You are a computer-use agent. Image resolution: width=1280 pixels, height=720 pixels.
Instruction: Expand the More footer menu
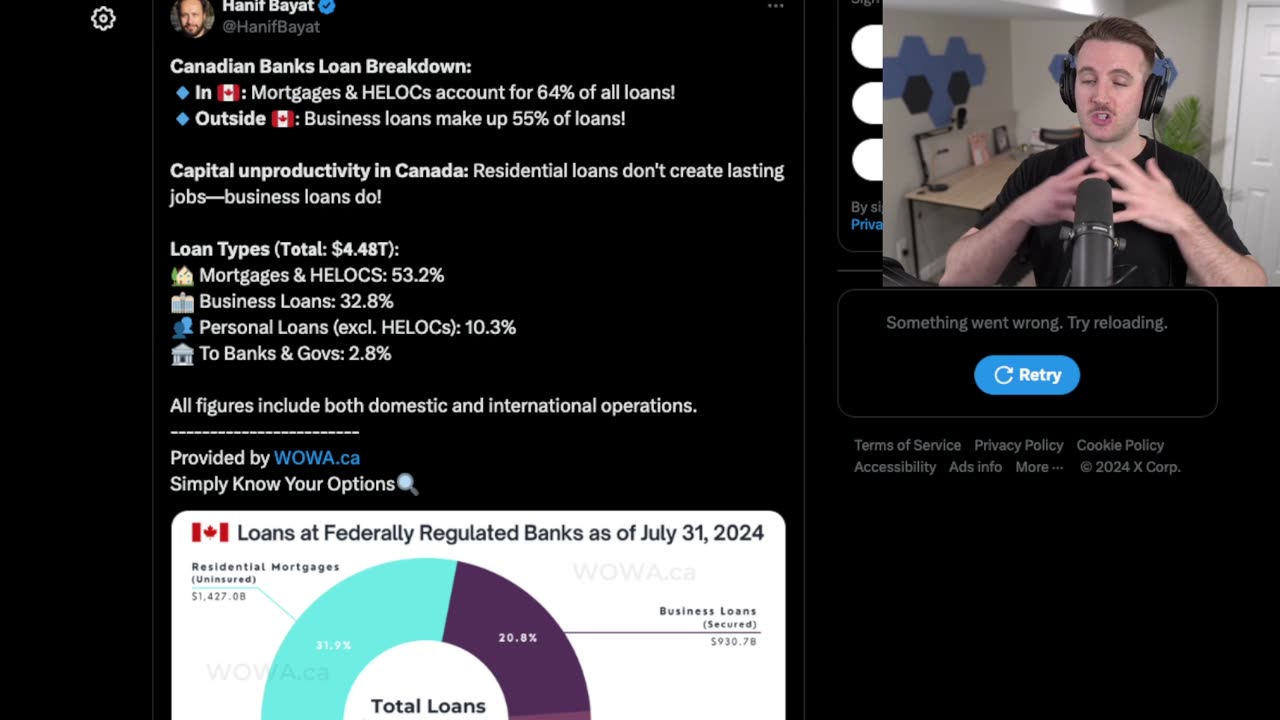1039,467
